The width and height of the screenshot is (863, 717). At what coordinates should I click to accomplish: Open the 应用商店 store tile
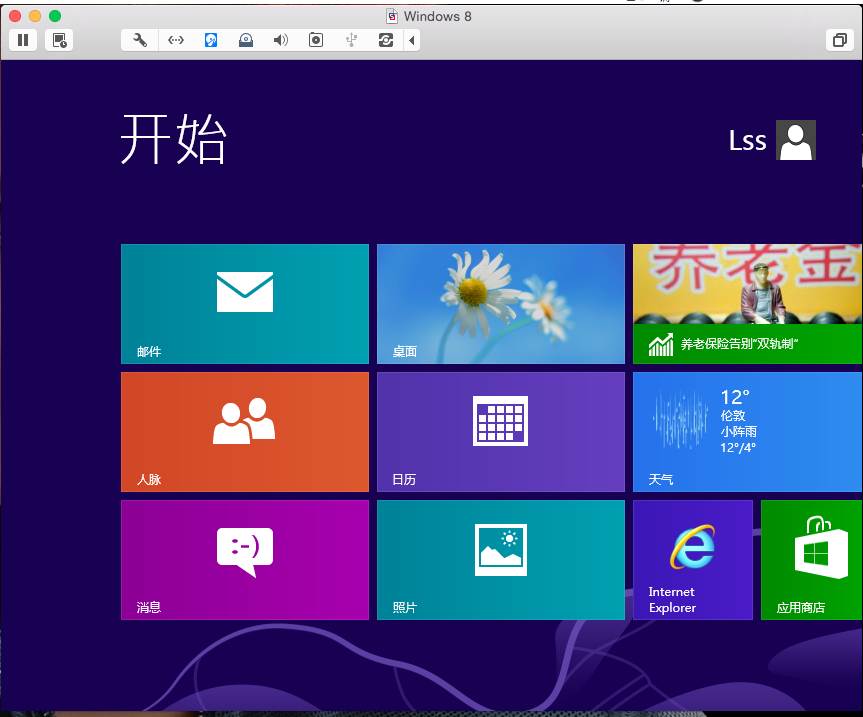coord(811,560)
